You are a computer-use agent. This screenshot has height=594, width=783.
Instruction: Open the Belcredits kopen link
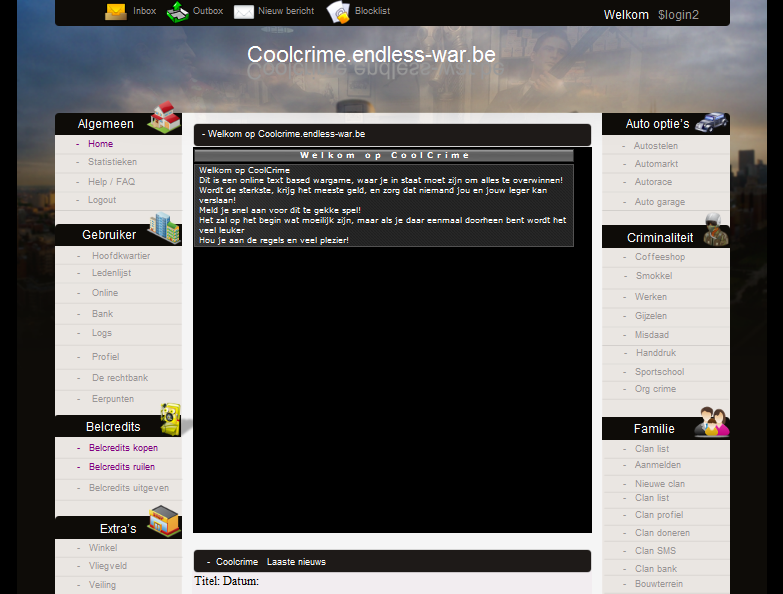[123, 448]
